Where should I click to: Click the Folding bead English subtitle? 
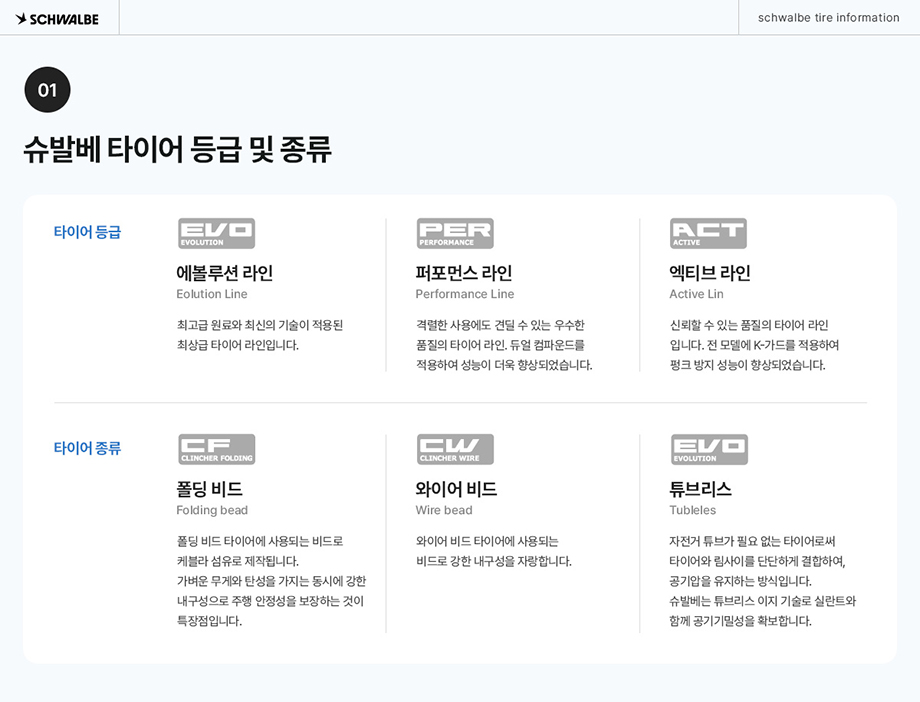coord(212,510)
